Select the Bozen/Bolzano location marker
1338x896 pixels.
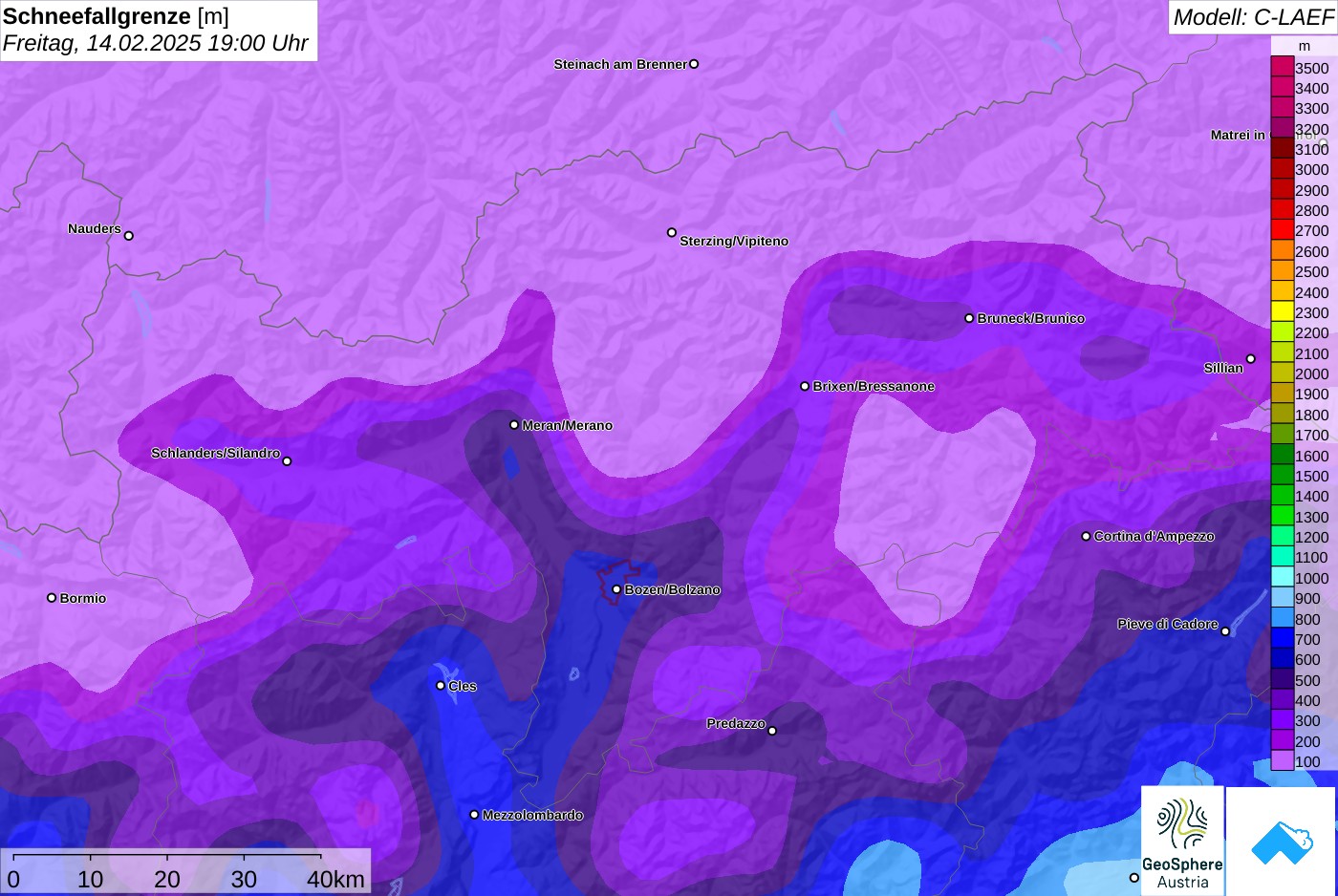point(616,589)
